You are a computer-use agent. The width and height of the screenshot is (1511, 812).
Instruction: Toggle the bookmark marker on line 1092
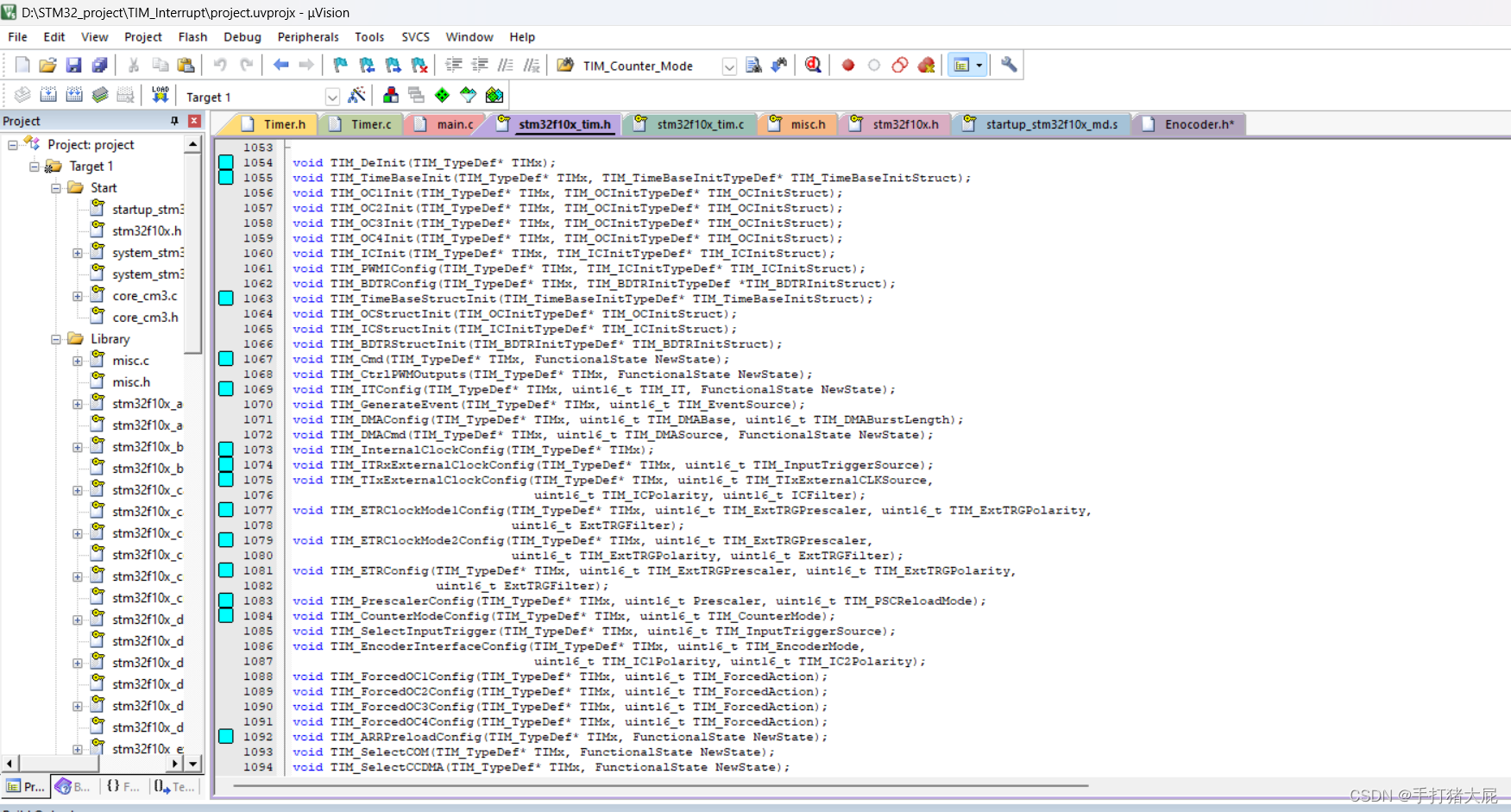226,737
